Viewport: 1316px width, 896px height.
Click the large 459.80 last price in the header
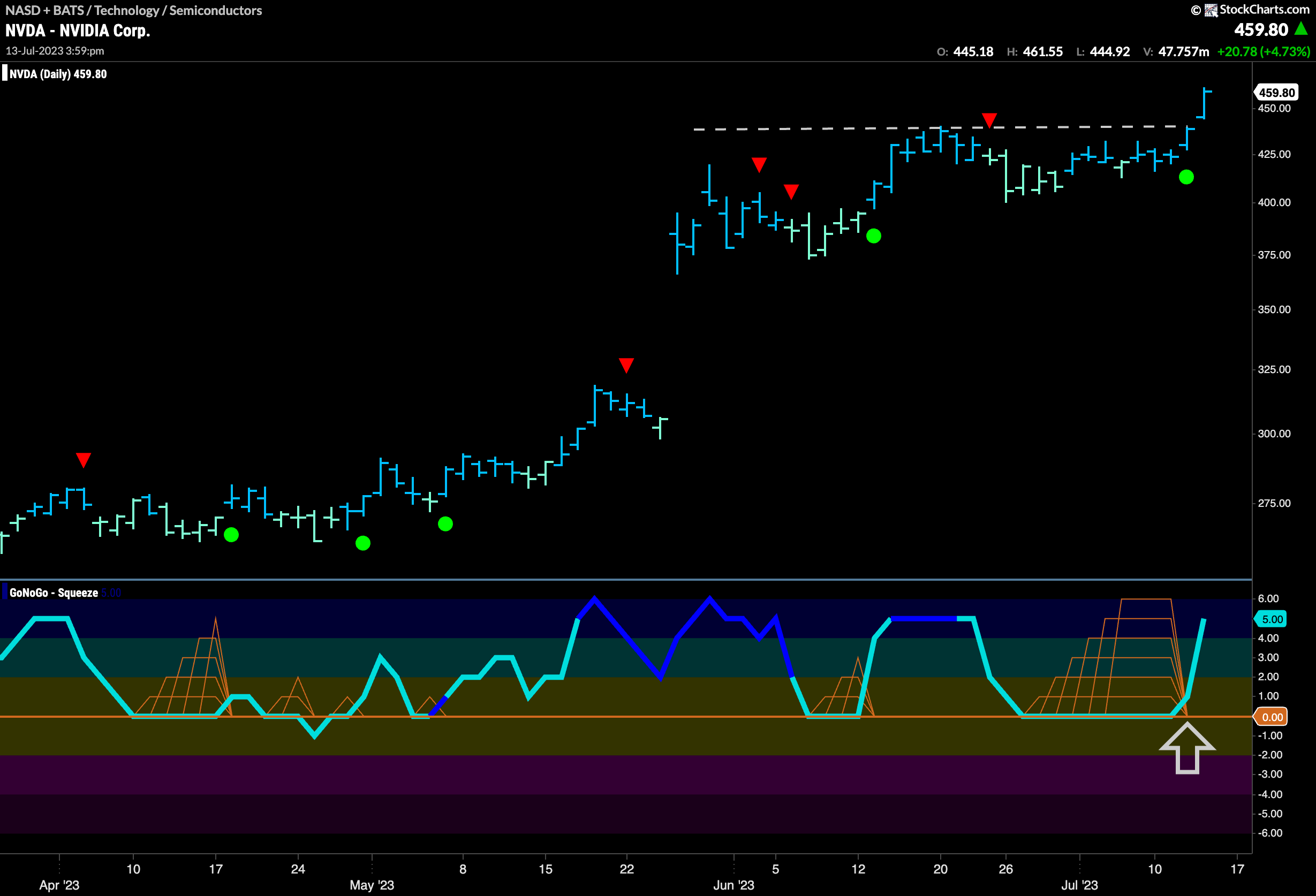pos(1260,29)
